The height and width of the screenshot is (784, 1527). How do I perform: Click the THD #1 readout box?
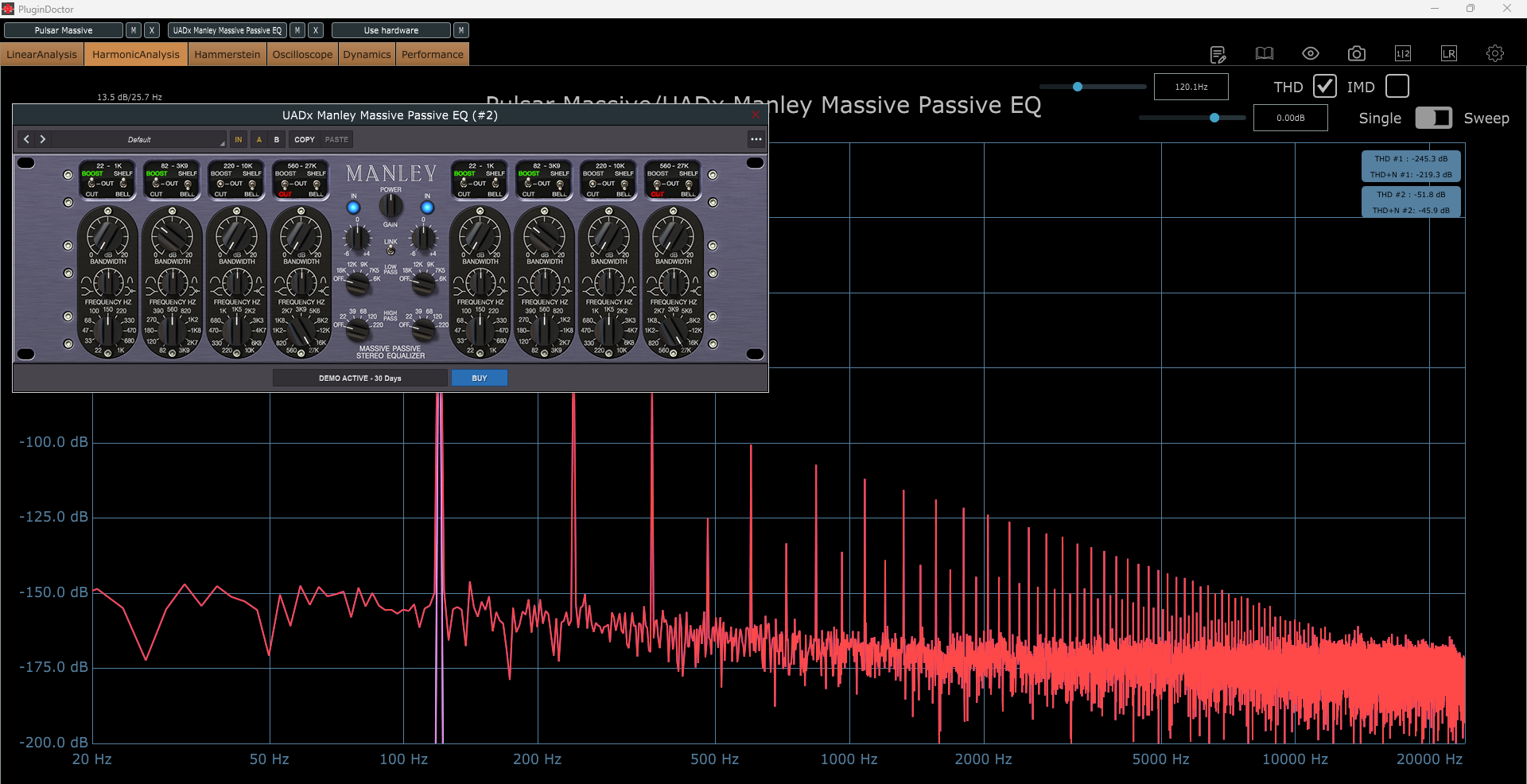pyautogui.click(x=1411, y=166)
